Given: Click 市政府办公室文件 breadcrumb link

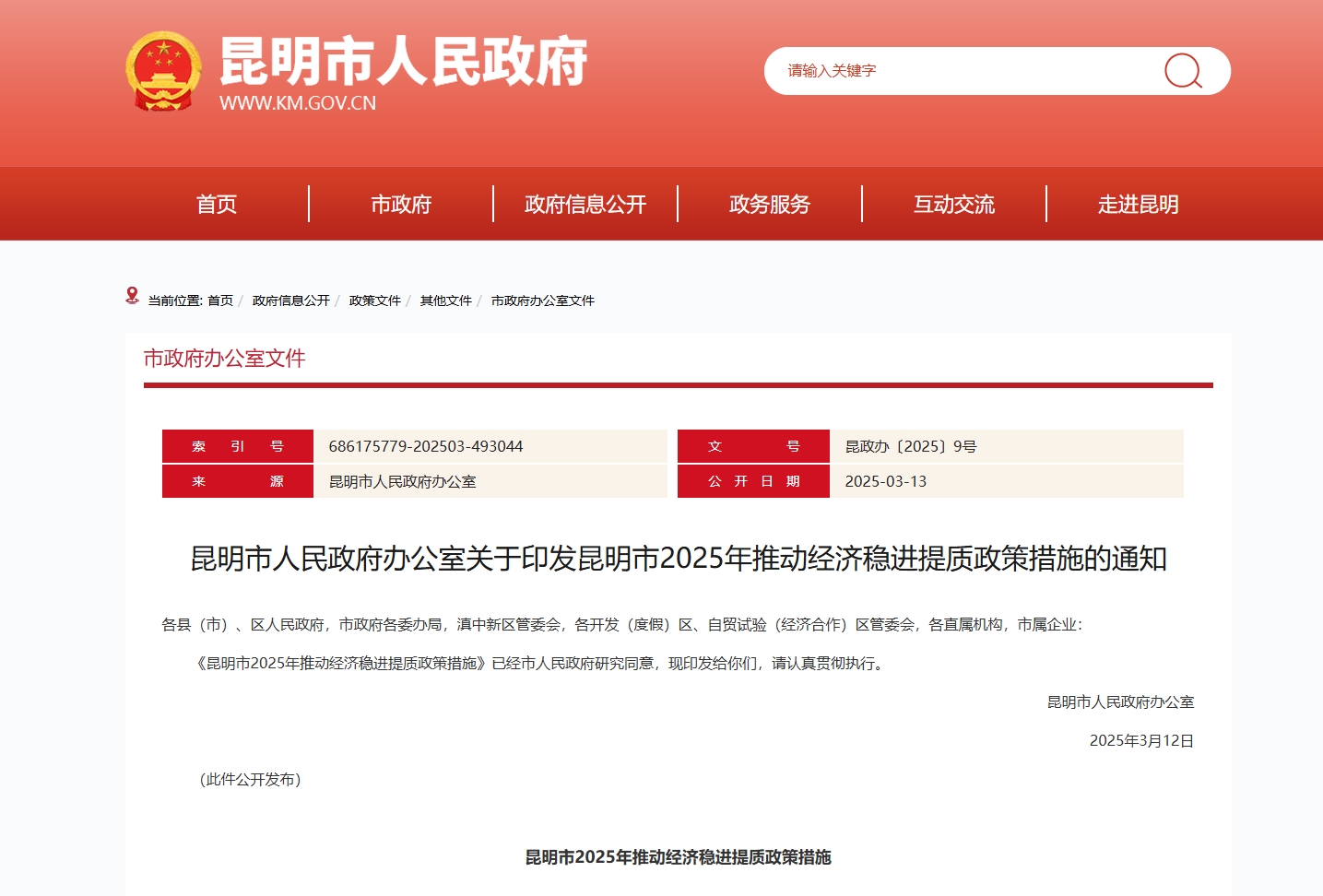Looking at the screenshot, I should pos(542,301).
